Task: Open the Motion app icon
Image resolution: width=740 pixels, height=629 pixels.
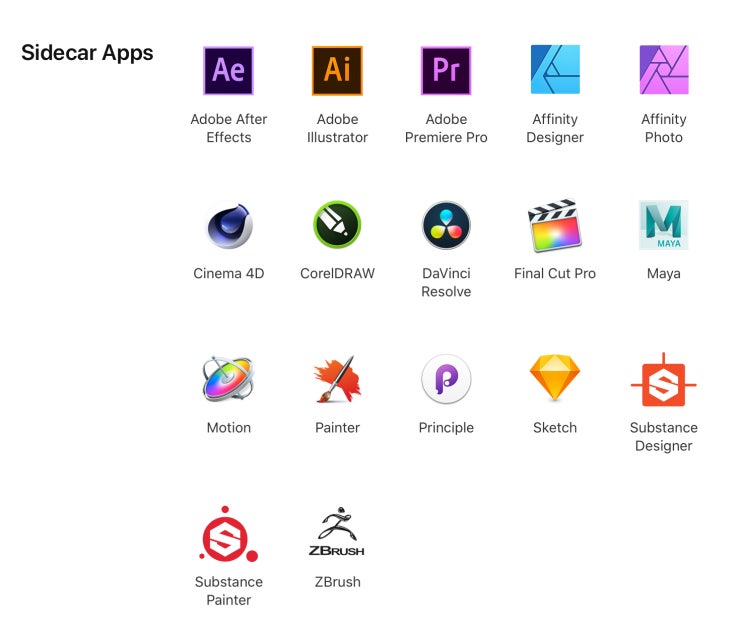Action: pos(228,379)
